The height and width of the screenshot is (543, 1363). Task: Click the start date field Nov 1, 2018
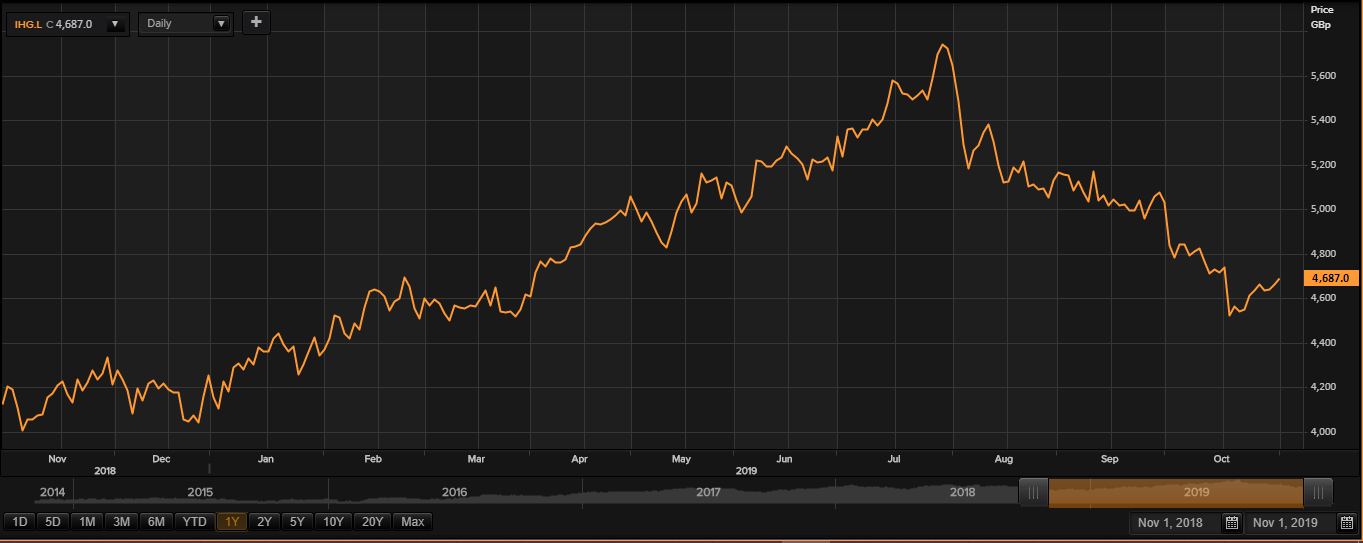[x=1174, y=523]
